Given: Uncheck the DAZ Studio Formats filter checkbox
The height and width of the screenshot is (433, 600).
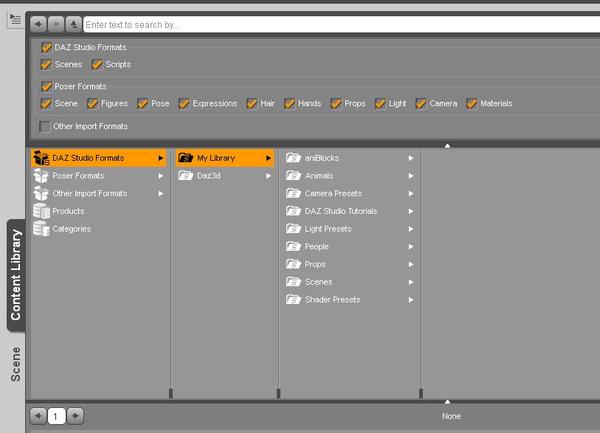Looking at the screenshot, I should pyautogui.click(x=46, y=47).
